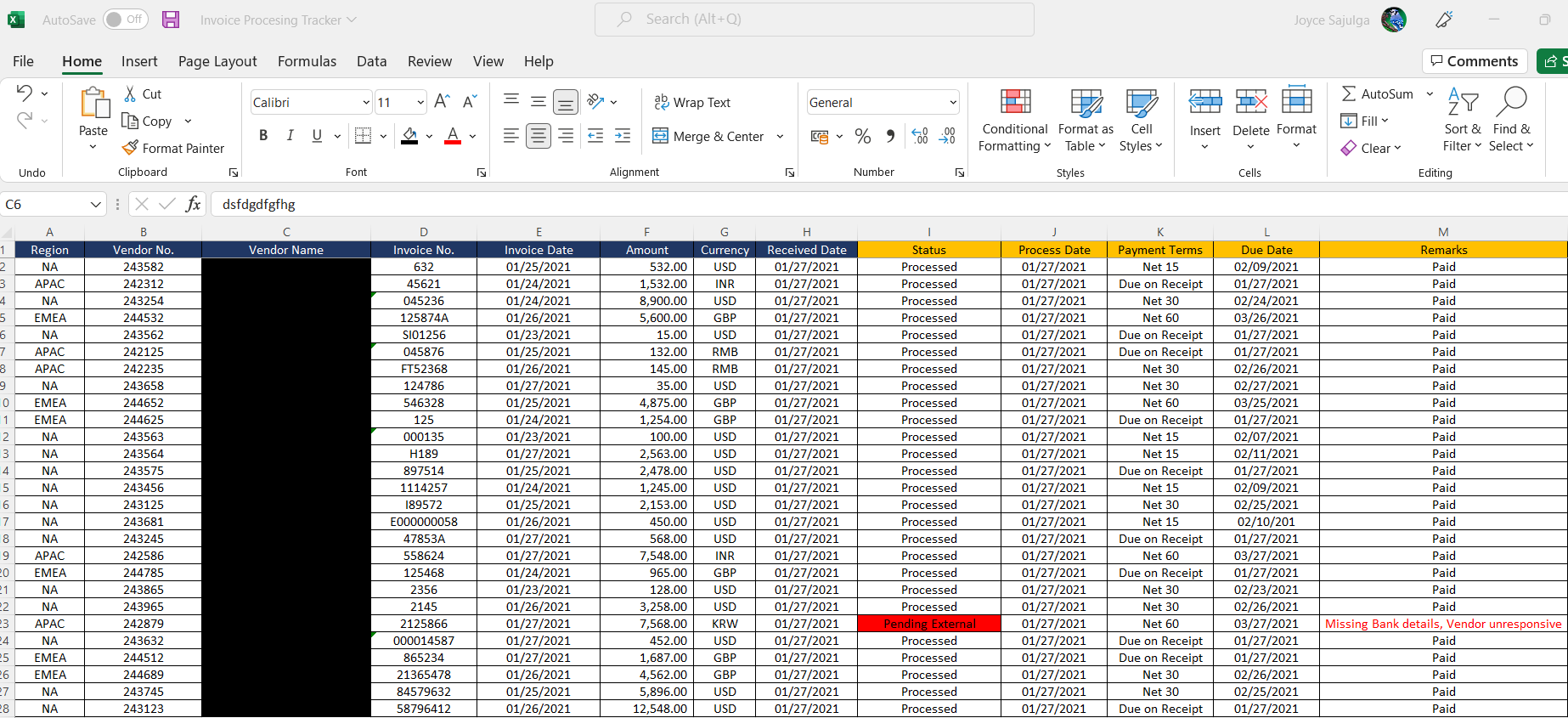Viewport: 1568px width, 718px height.
Task: Click the Format Painter brush icon
Action: [130, 148]
